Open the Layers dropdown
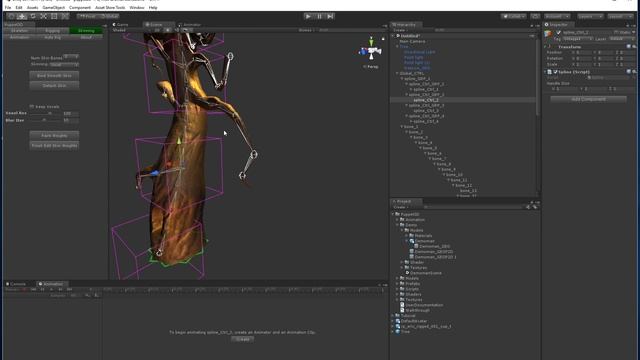This screenshot has width=640, height=360. 590,16
